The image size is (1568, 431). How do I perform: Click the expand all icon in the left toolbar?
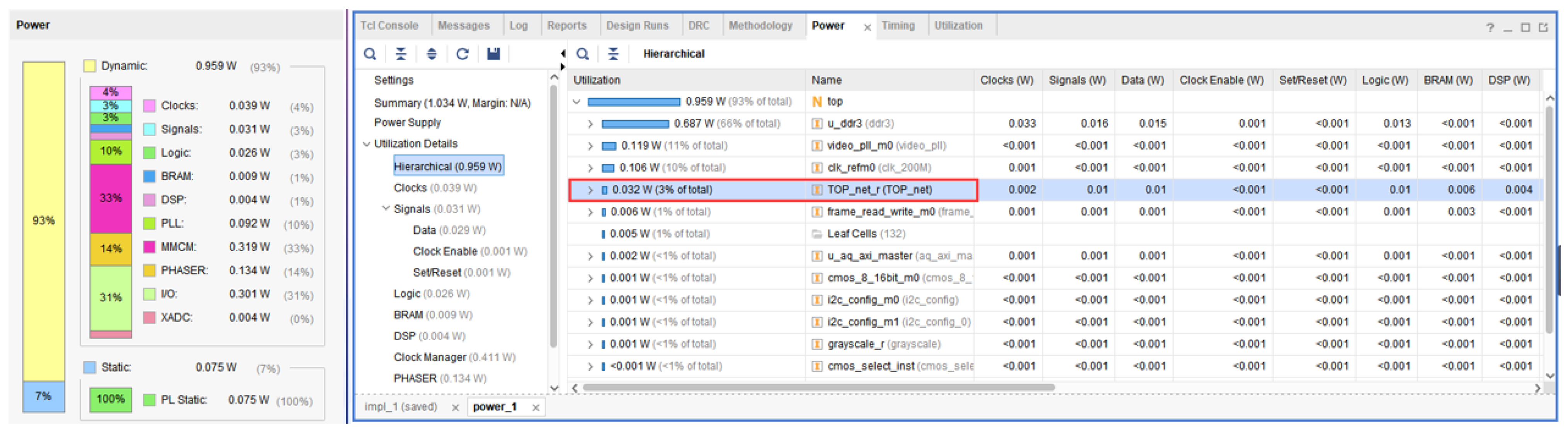click(432, 54)
